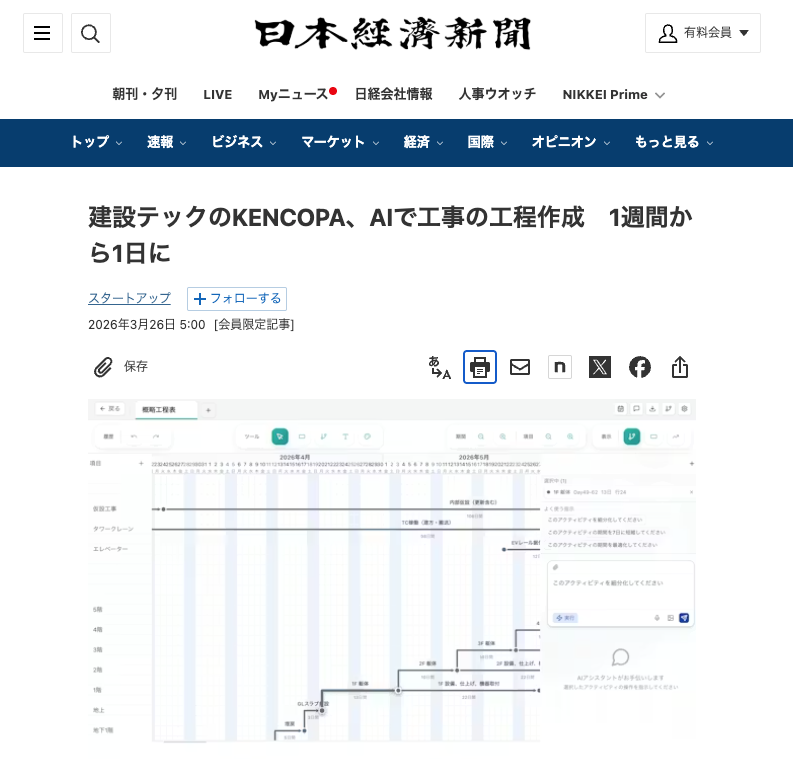Expand the 速報 menu
Viewport: 793px width, 759px height.
[x=166, y=142]
